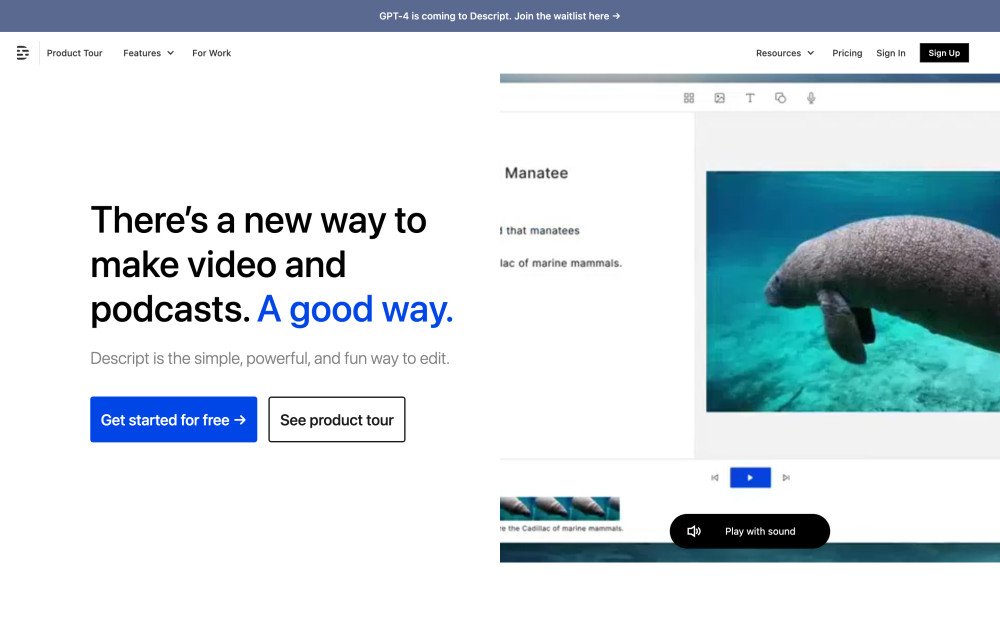Click the microphone record icon
1000x625 pixels.
[x=811, y=98]
